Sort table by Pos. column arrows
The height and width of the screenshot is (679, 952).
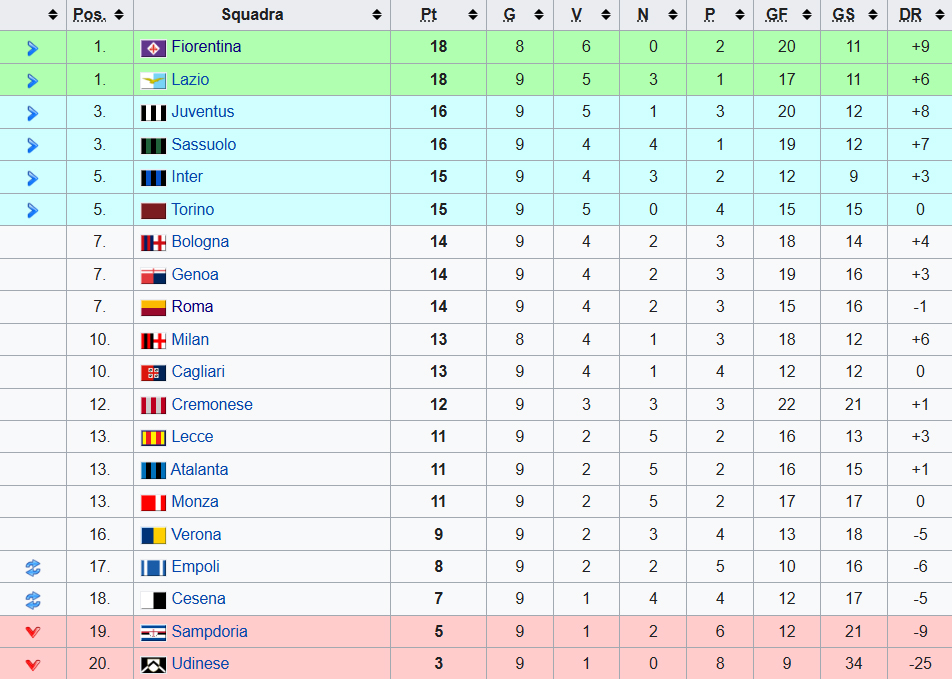click(x=119, y=15)
